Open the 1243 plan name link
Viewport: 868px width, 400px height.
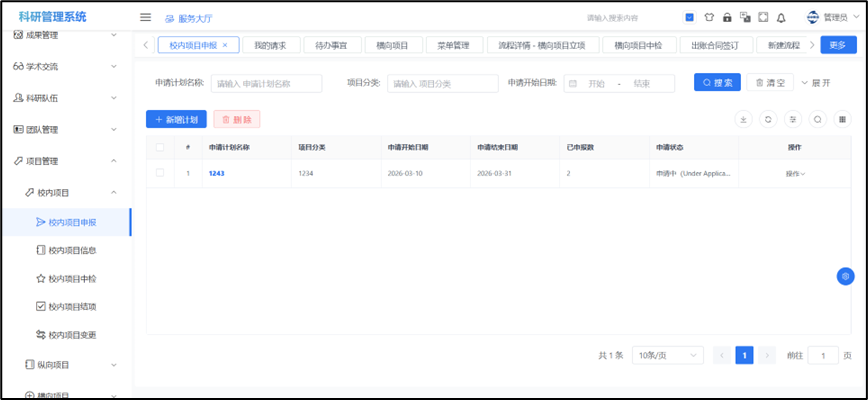[x=216, y=174]
